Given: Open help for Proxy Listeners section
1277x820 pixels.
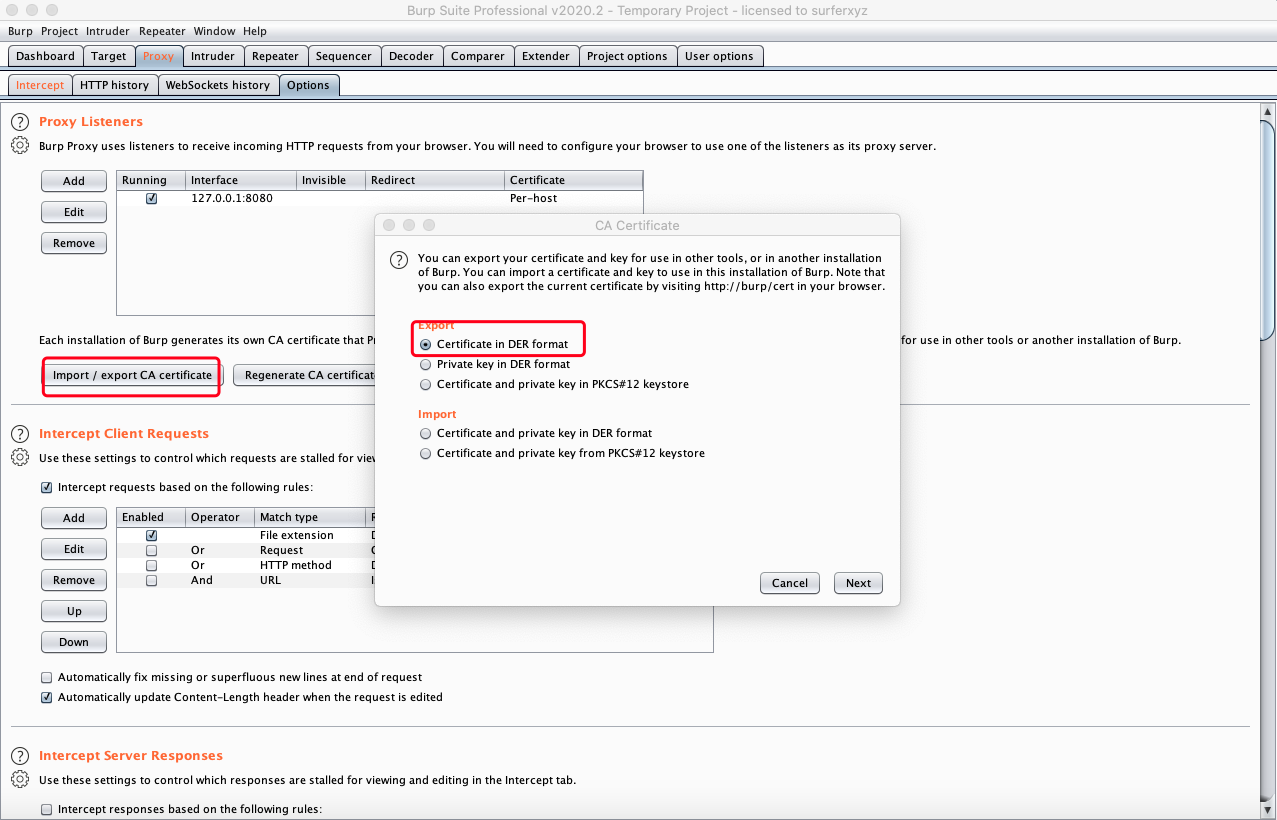Looking at the screenshot, I should (x=19, y=122).
